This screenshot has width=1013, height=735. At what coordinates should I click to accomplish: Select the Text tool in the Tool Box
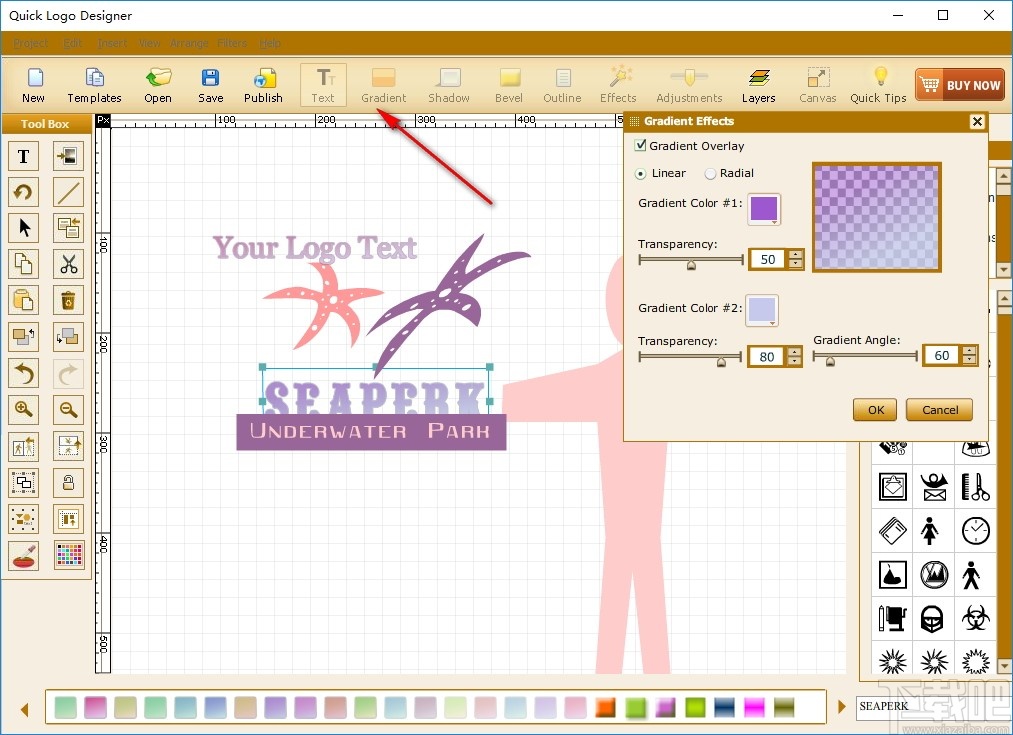[24, 156]
